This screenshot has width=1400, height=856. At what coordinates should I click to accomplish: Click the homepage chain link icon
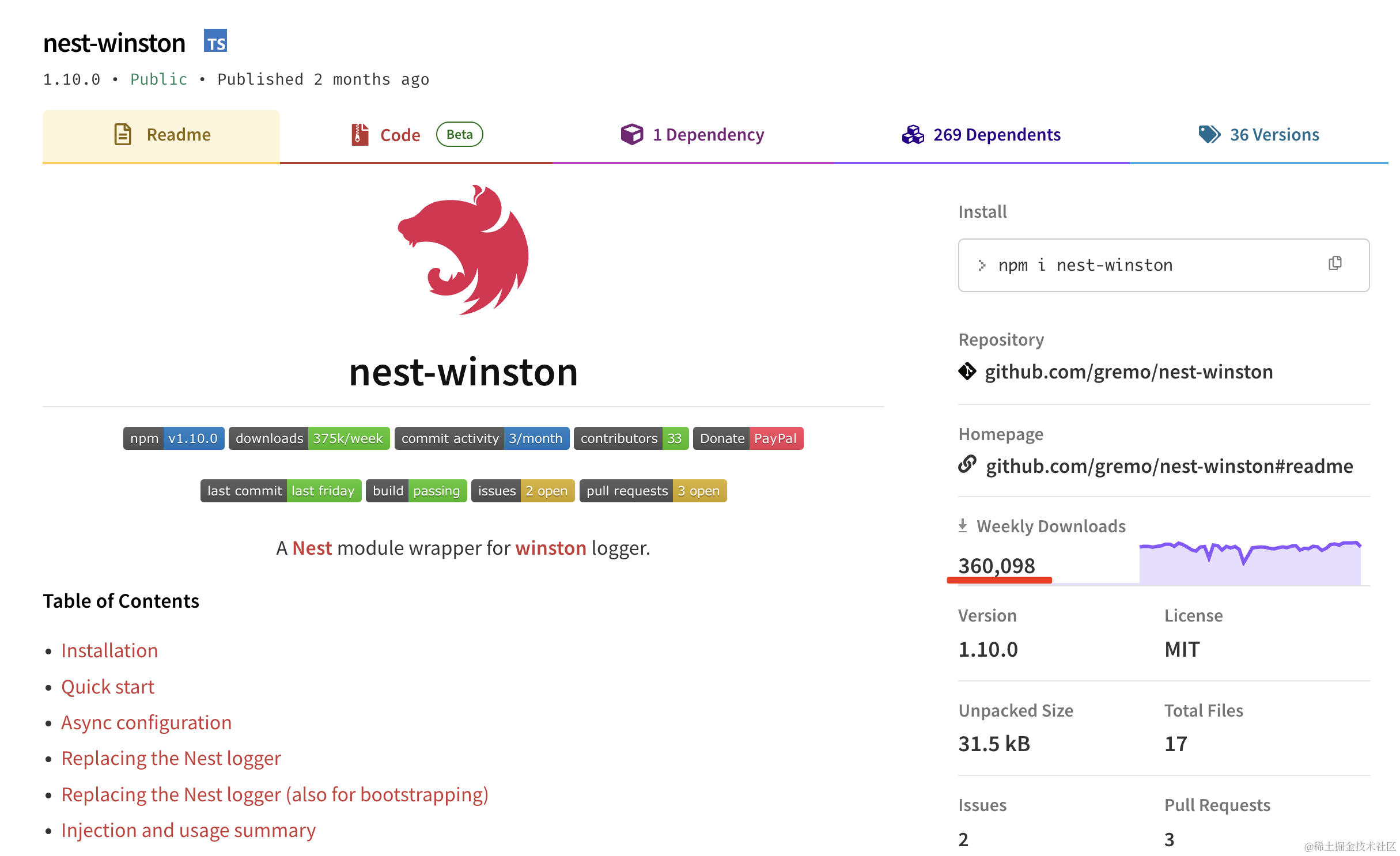point(967,464)
